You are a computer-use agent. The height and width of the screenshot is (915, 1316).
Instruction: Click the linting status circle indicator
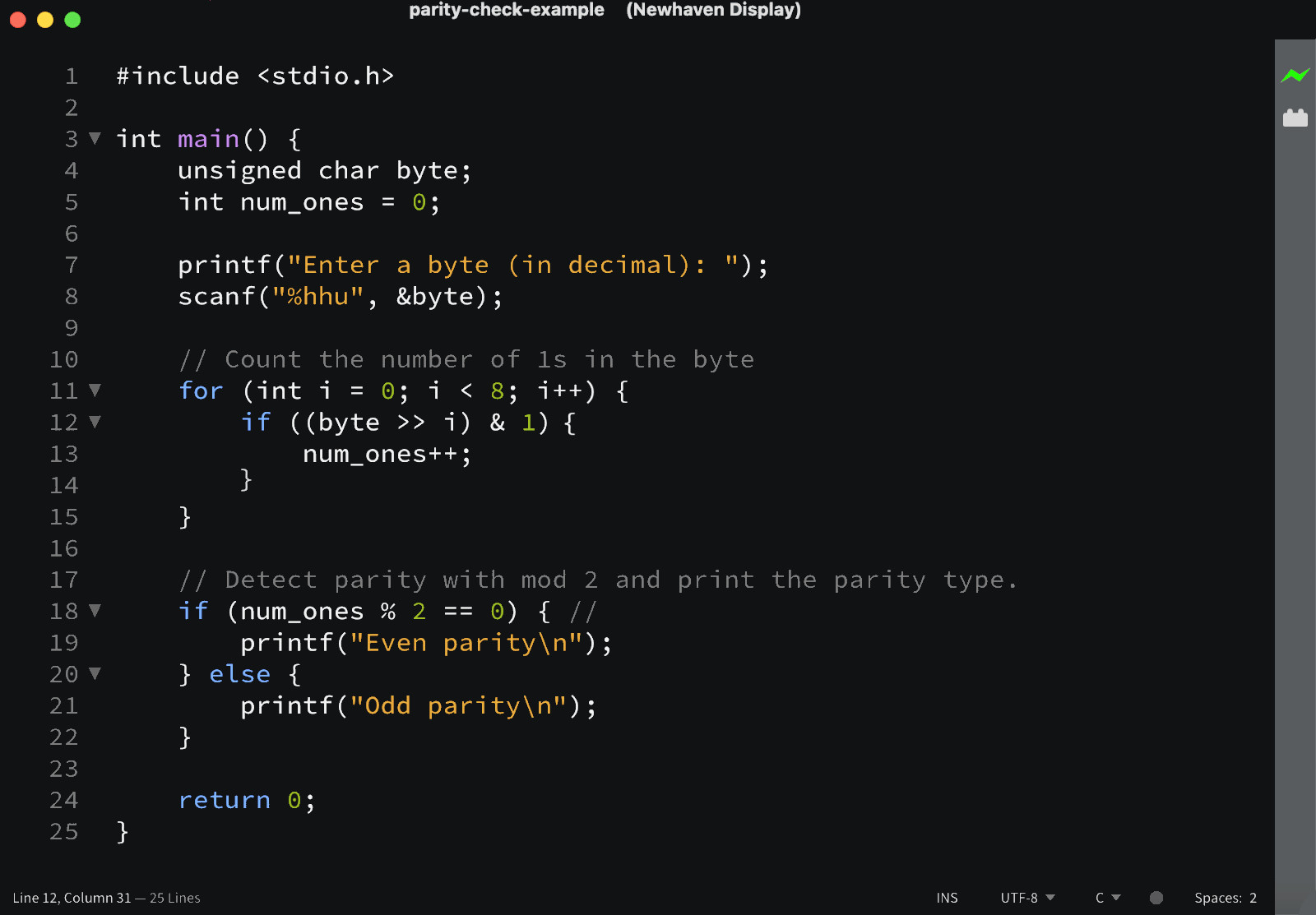point(1156,898)
